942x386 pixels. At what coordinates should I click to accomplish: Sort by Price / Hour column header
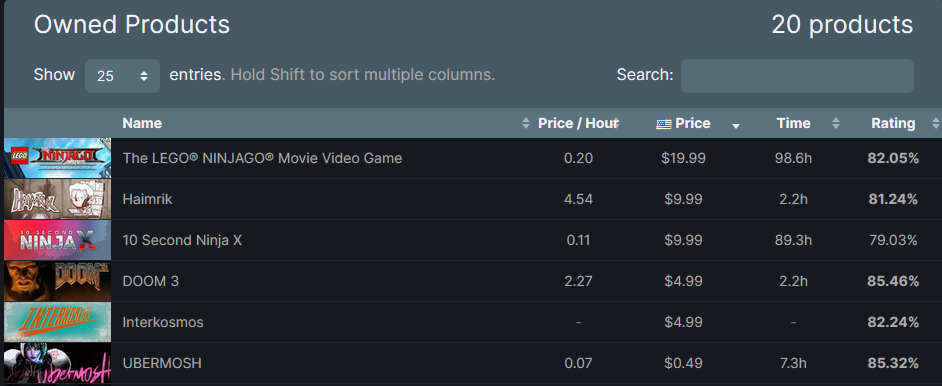tap(577, 123)
